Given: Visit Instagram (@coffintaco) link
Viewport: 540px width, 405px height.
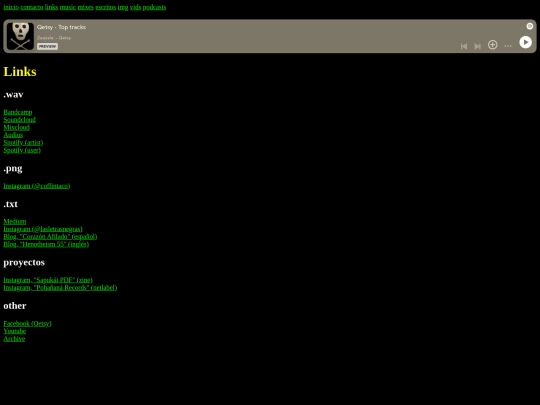Looking at the screenshot, I should coord(37,186).
